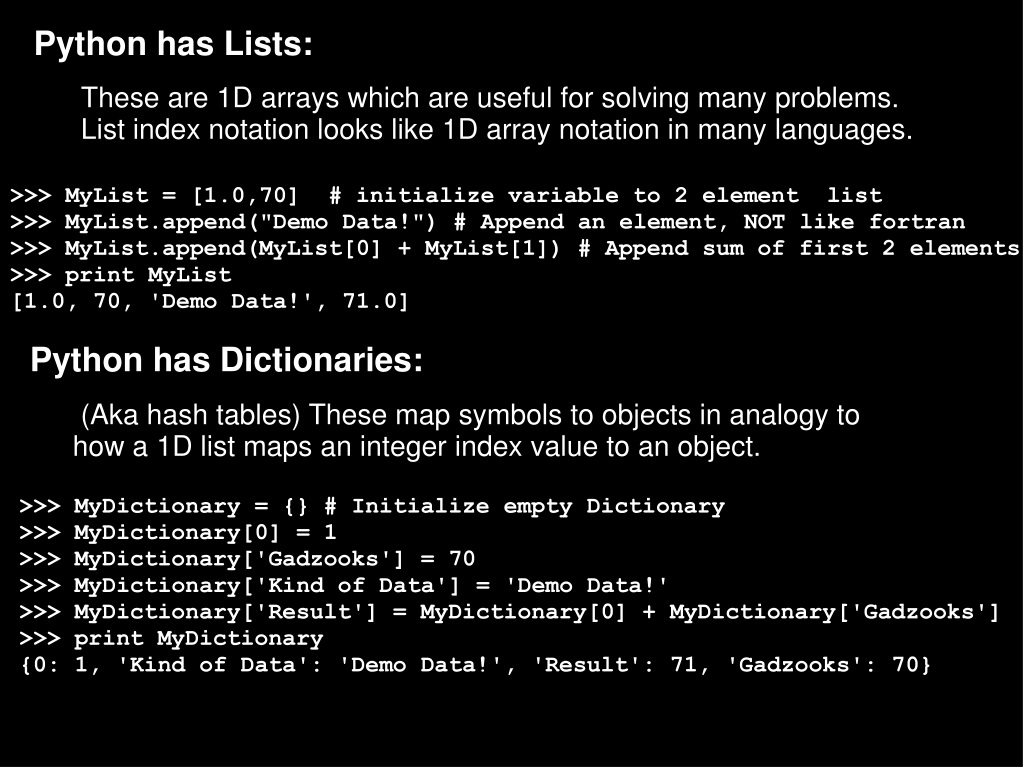Click the code line MyList.append("Demo Data!")
Screen dimensions: 1023x767
click(487, 222)
